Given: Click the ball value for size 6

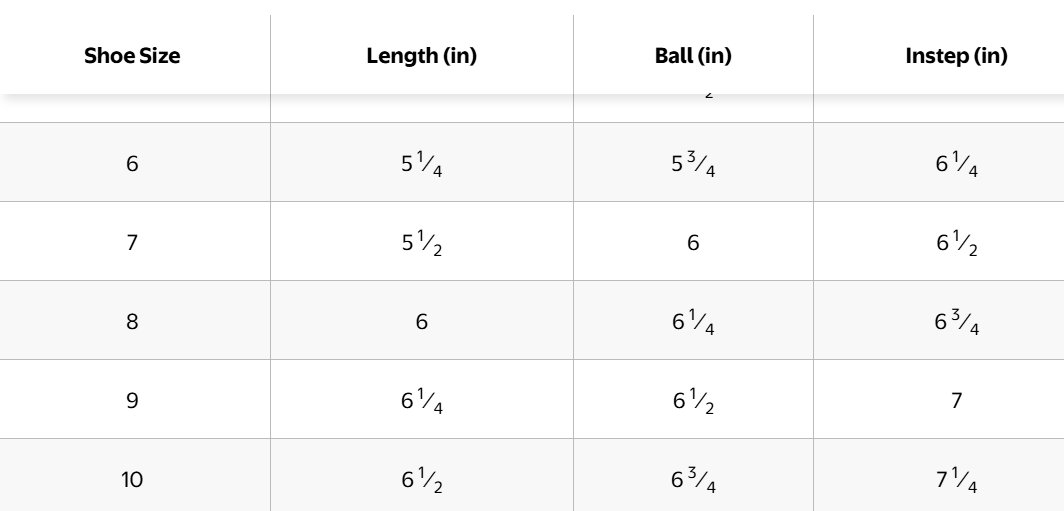Looking at the screenshot, I should pyautogui.click(x=693, y=163).
